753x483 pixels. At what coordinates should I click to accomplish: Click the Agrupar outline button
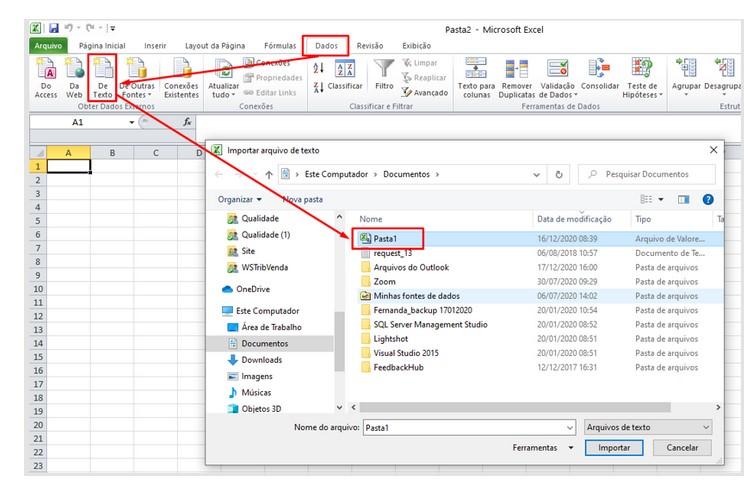686,77
